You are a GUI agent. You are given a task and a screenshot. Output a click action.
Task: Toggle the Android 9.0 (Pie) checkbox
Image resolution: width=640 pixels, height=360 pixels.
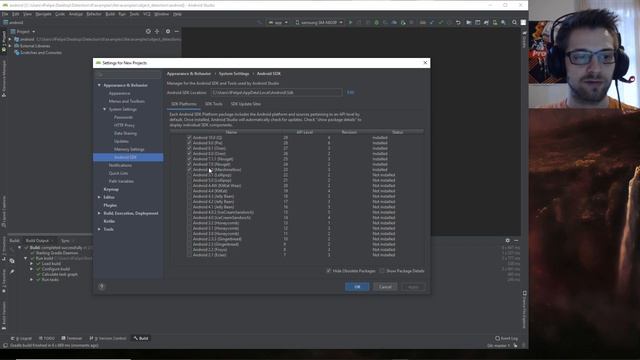pos(189,143)
